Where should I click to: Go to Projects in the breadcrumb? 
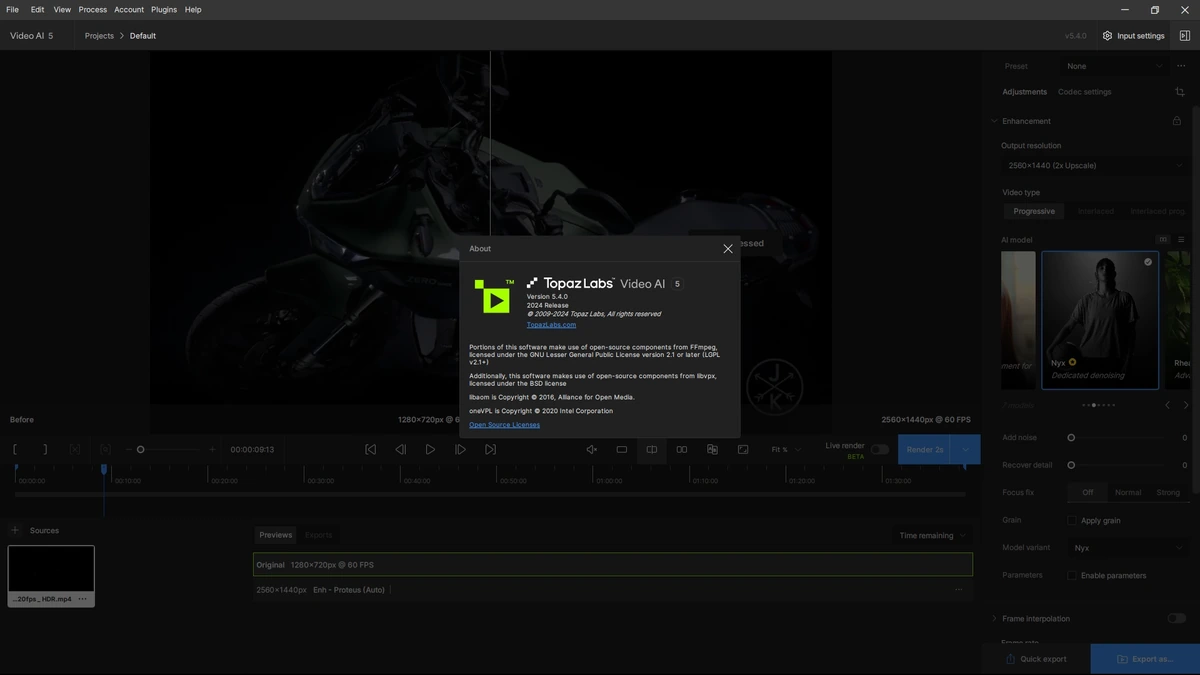coord(99,36)
